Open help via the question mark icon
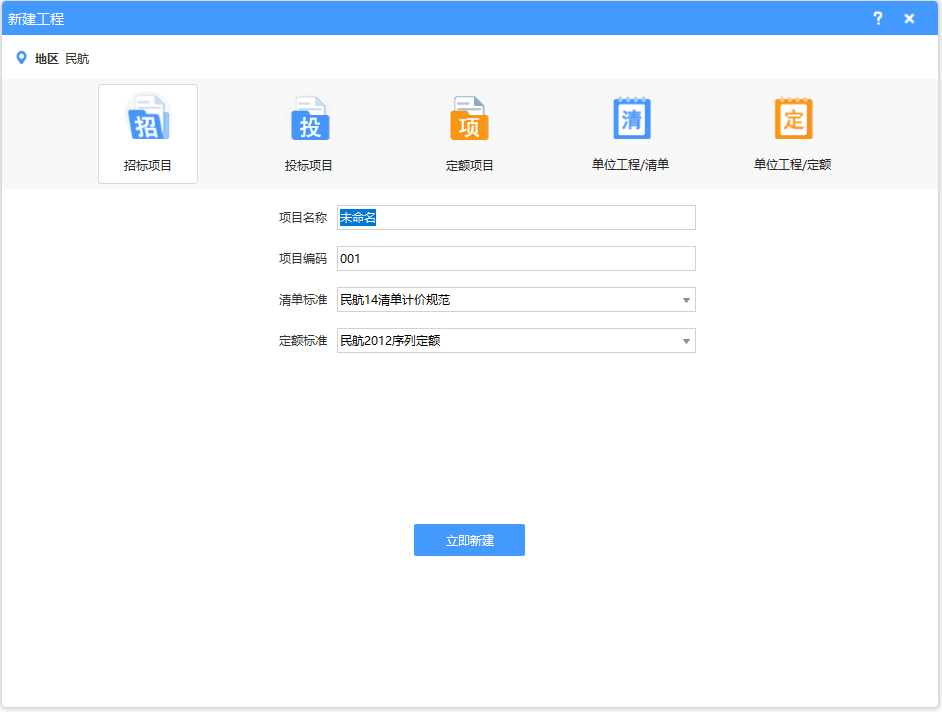Screen dimensions: 942x712 [x=878, y=18]
